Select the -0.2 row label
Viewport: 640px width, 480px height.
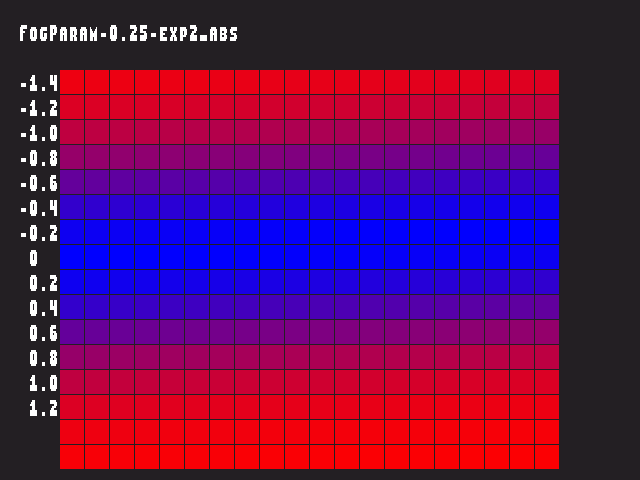coord(39,233)
